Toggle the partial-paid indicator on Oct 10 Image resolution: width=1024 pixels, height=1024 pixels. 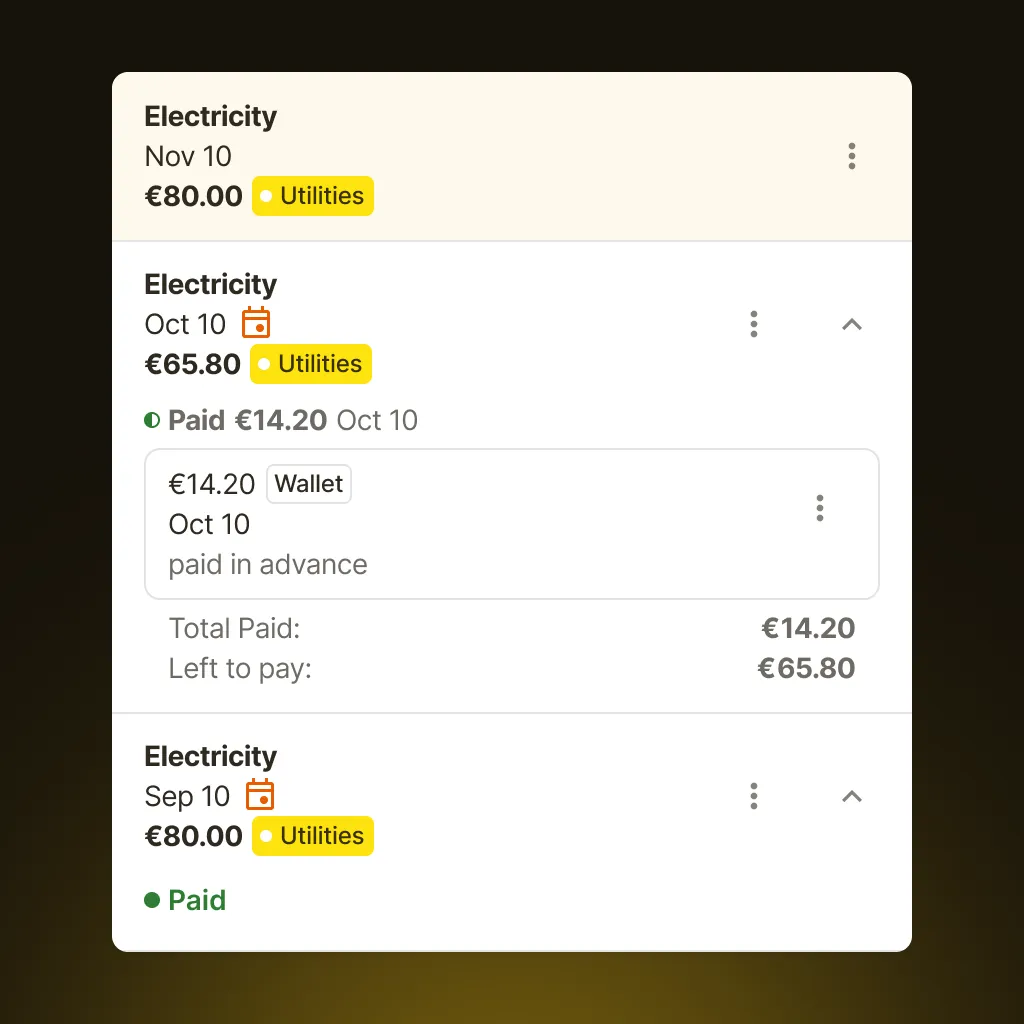click(x=151, y=420)
